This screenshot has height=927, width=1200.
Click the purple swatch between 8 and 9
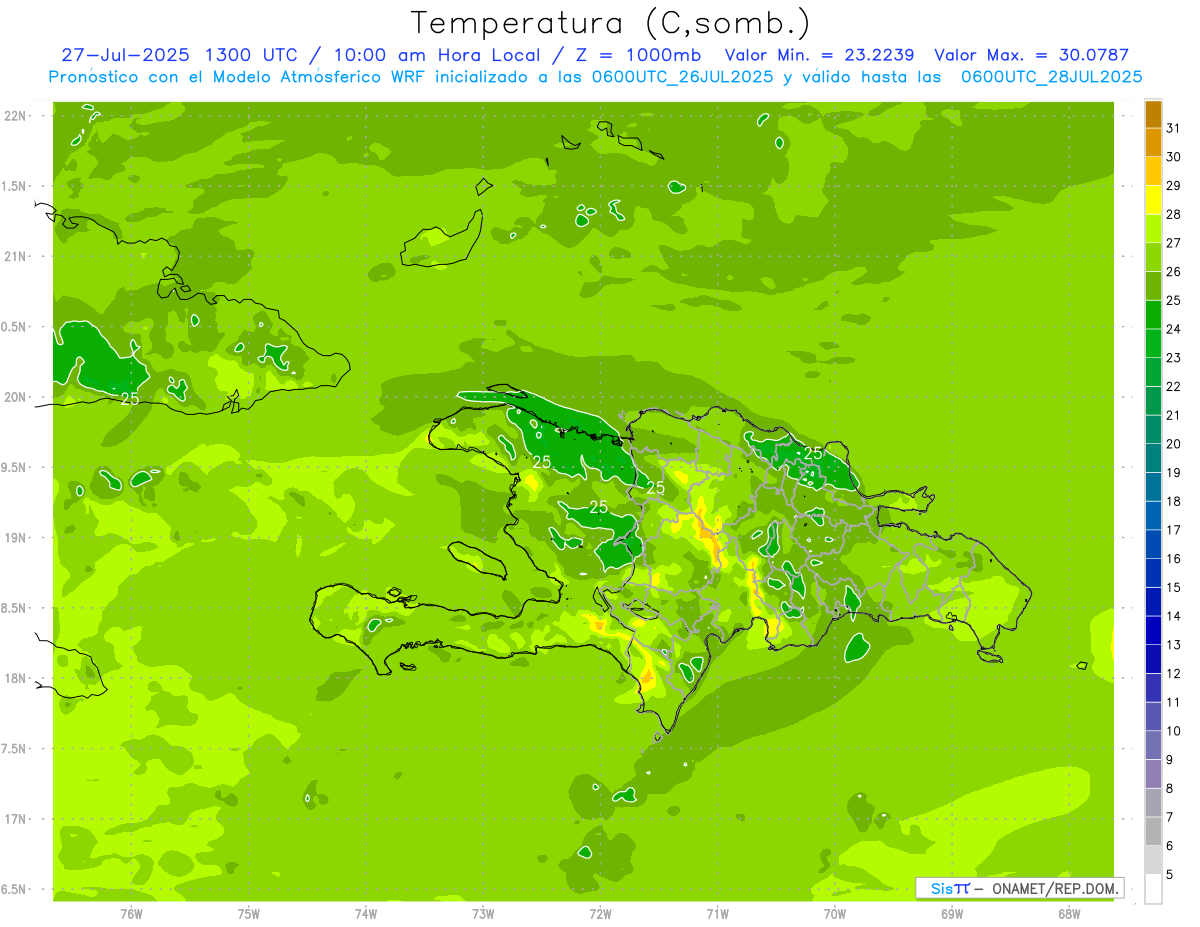(1153, 774)
